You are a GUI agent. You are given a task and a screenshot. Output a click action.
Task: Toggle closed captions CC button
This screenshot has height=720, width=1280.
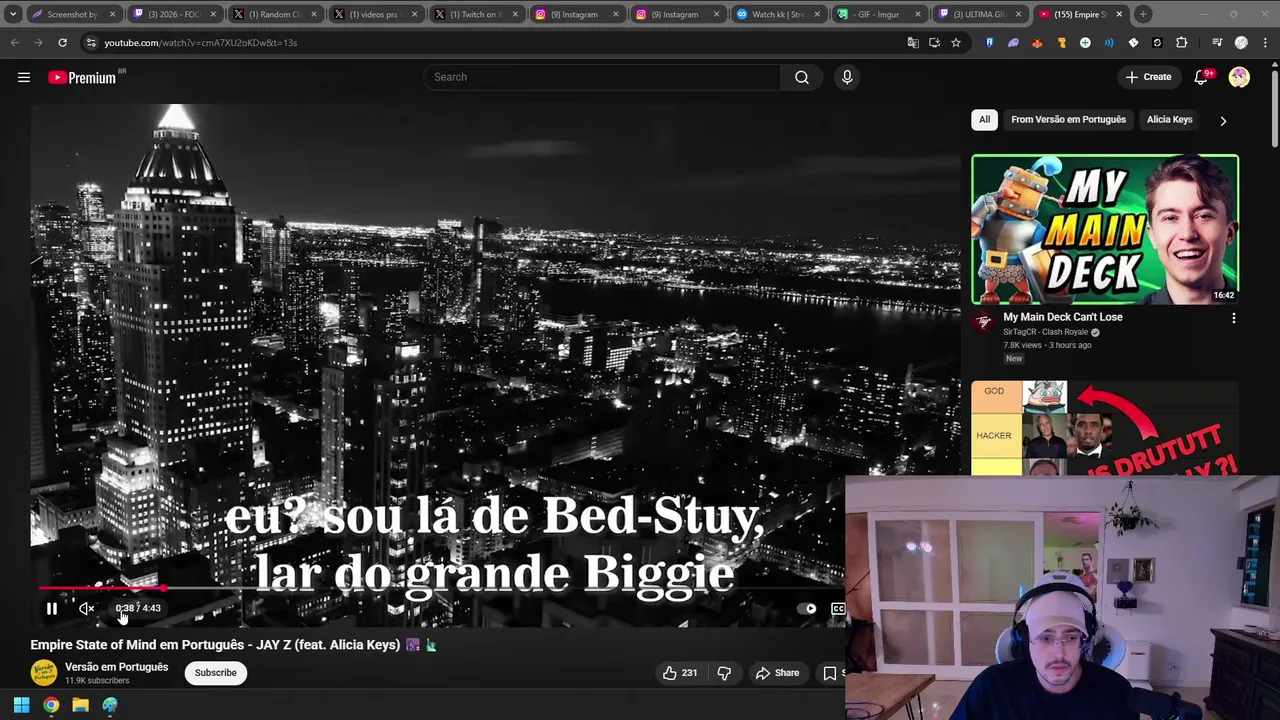click(838, 608)
